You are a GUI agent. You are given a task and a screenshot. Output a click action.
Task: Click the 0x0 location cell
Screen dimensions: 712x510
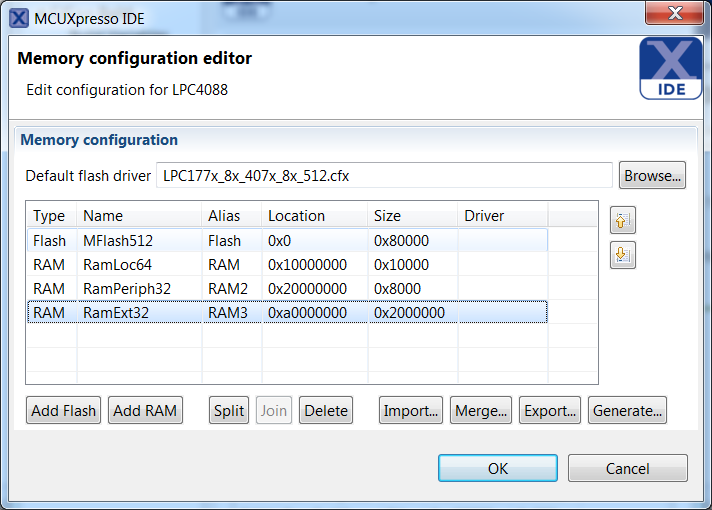(x=315, y=240)
